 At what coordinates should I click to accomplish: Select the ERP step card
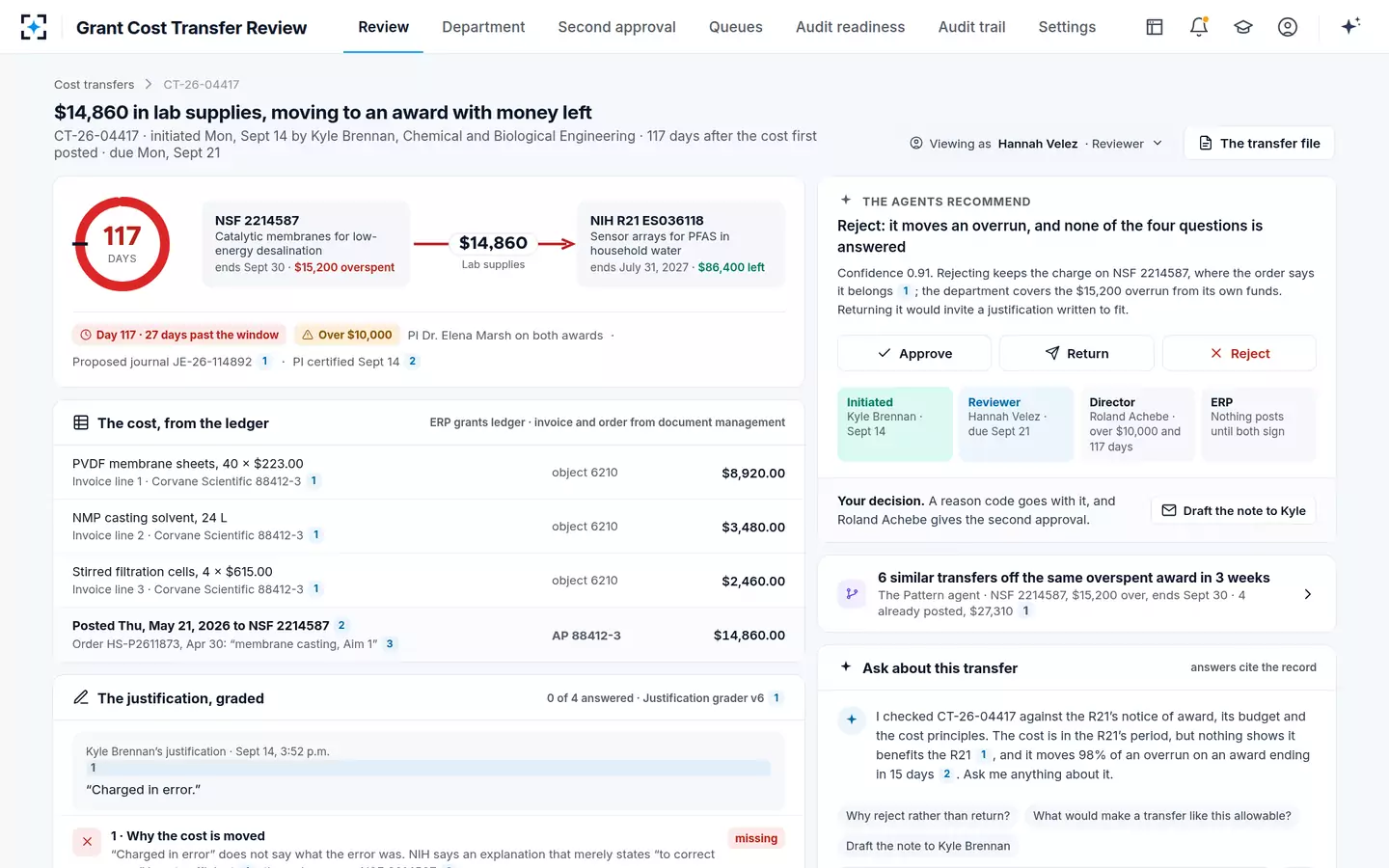[1259, 424]
